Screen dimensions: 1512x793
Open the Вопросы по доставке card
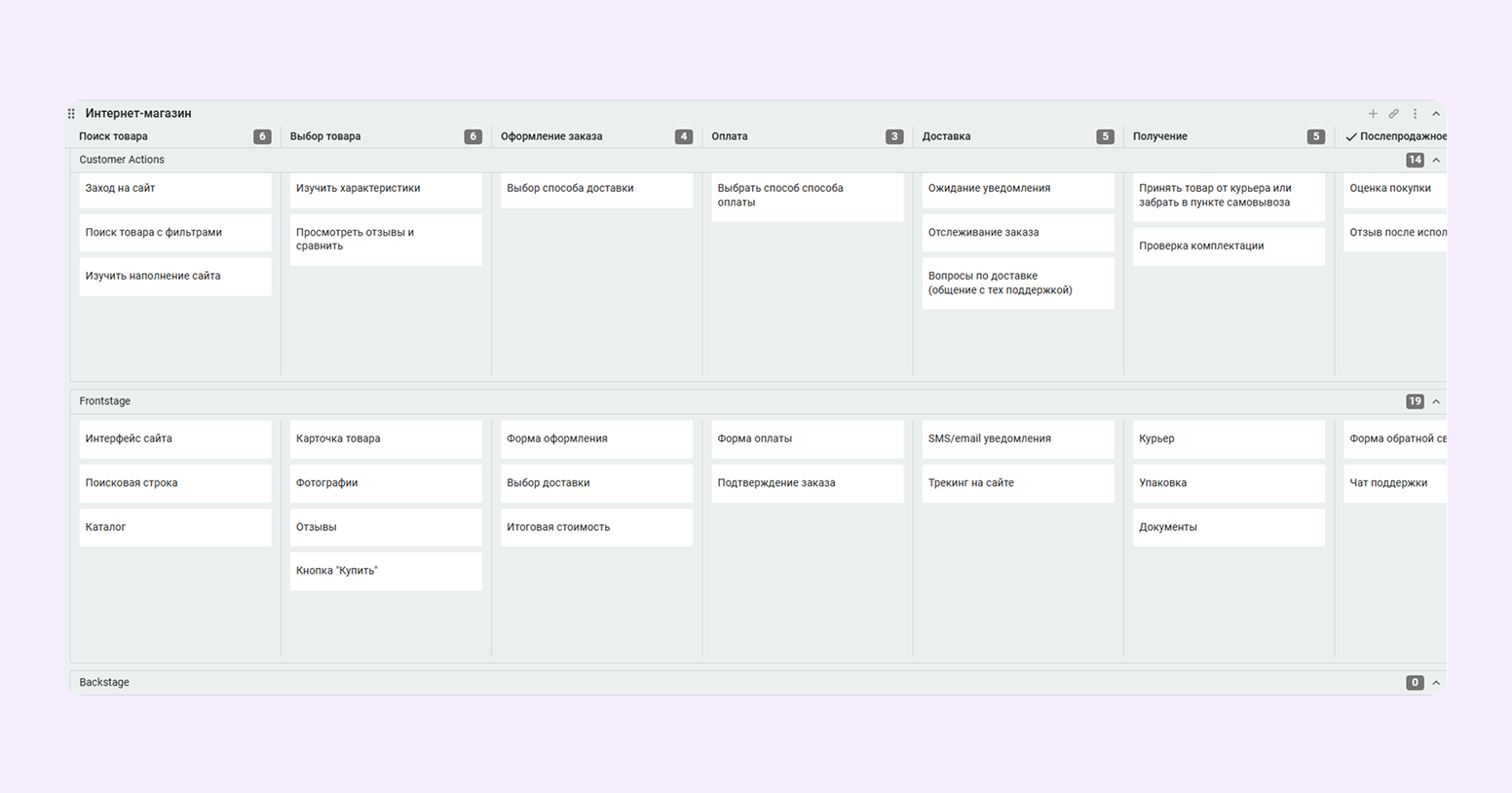tap(1018, 283)
